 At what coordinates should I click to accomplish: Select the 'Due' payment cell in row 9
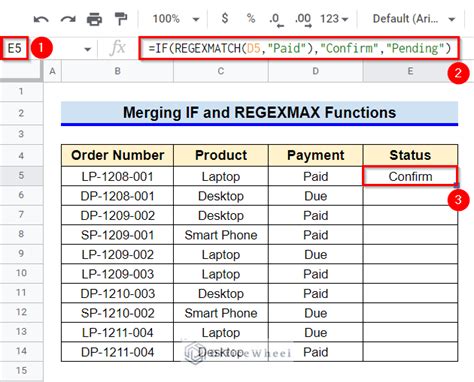pyautogui.click(x=315, y=254)
